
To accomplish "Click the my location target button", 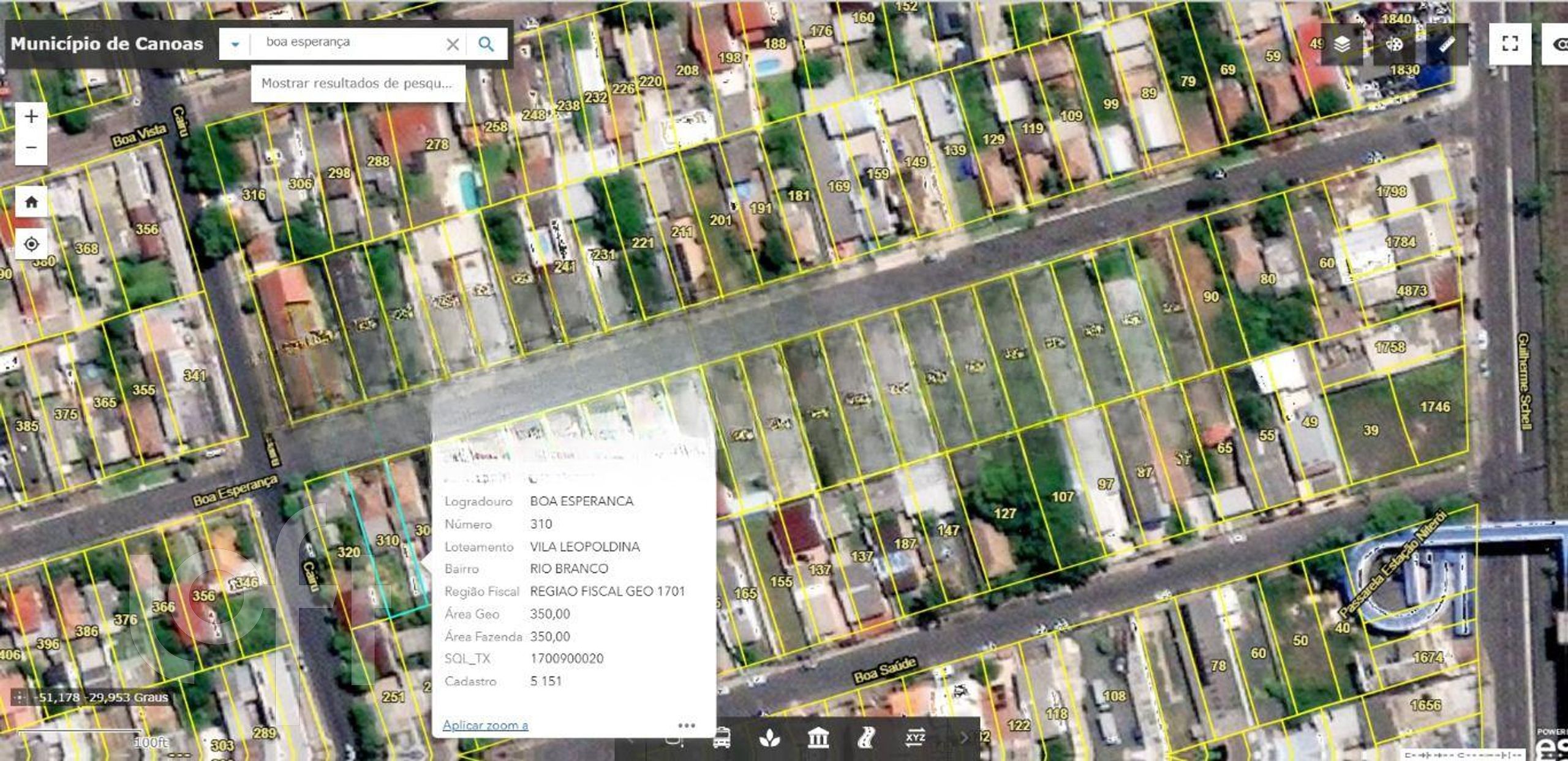I will click(31, 244).
